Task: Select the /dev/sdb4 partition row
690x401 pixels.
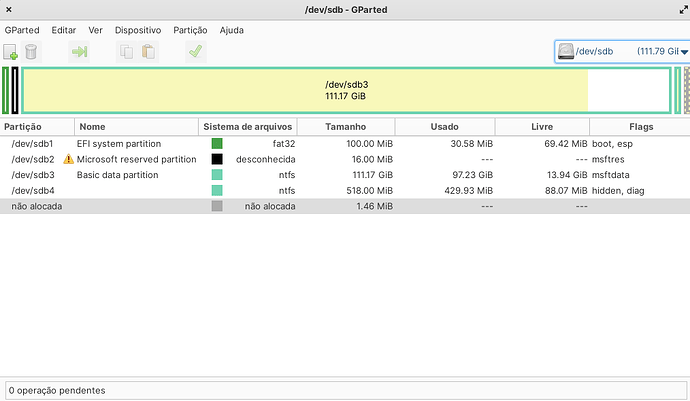Action: [345, 191]
